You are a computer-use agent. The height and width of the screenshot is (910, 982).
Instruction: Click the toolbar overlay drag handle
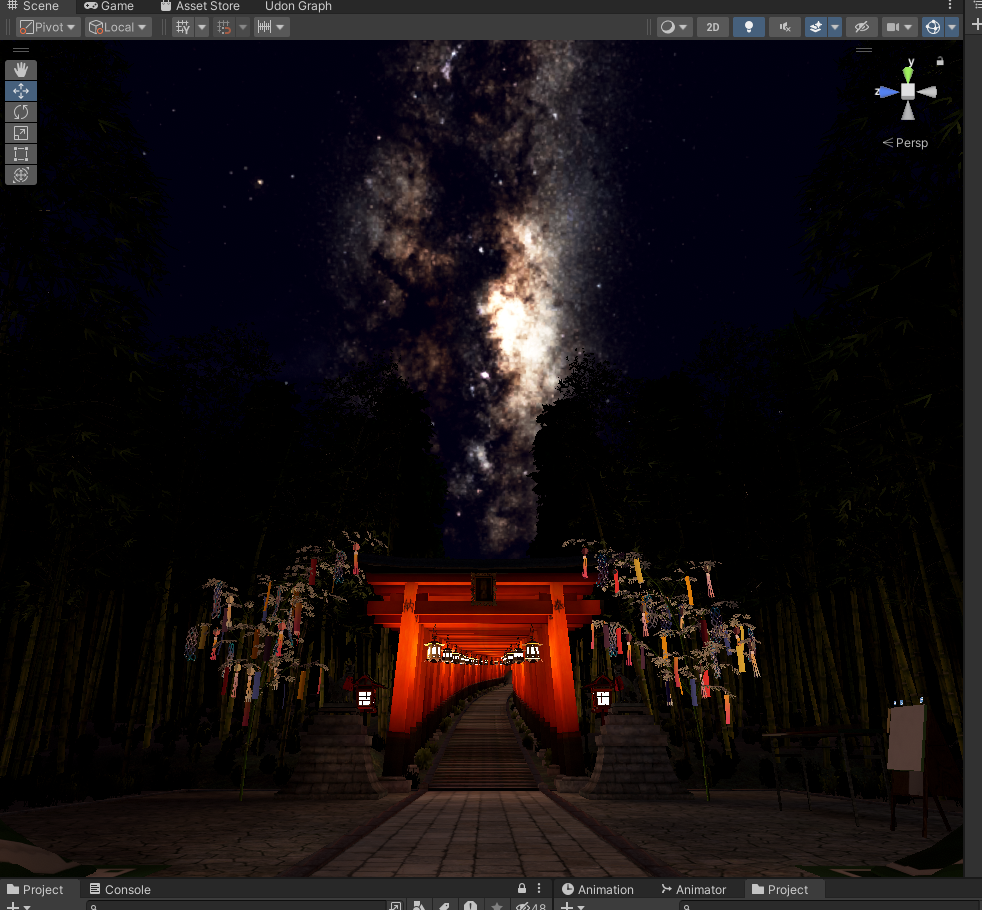21,50
